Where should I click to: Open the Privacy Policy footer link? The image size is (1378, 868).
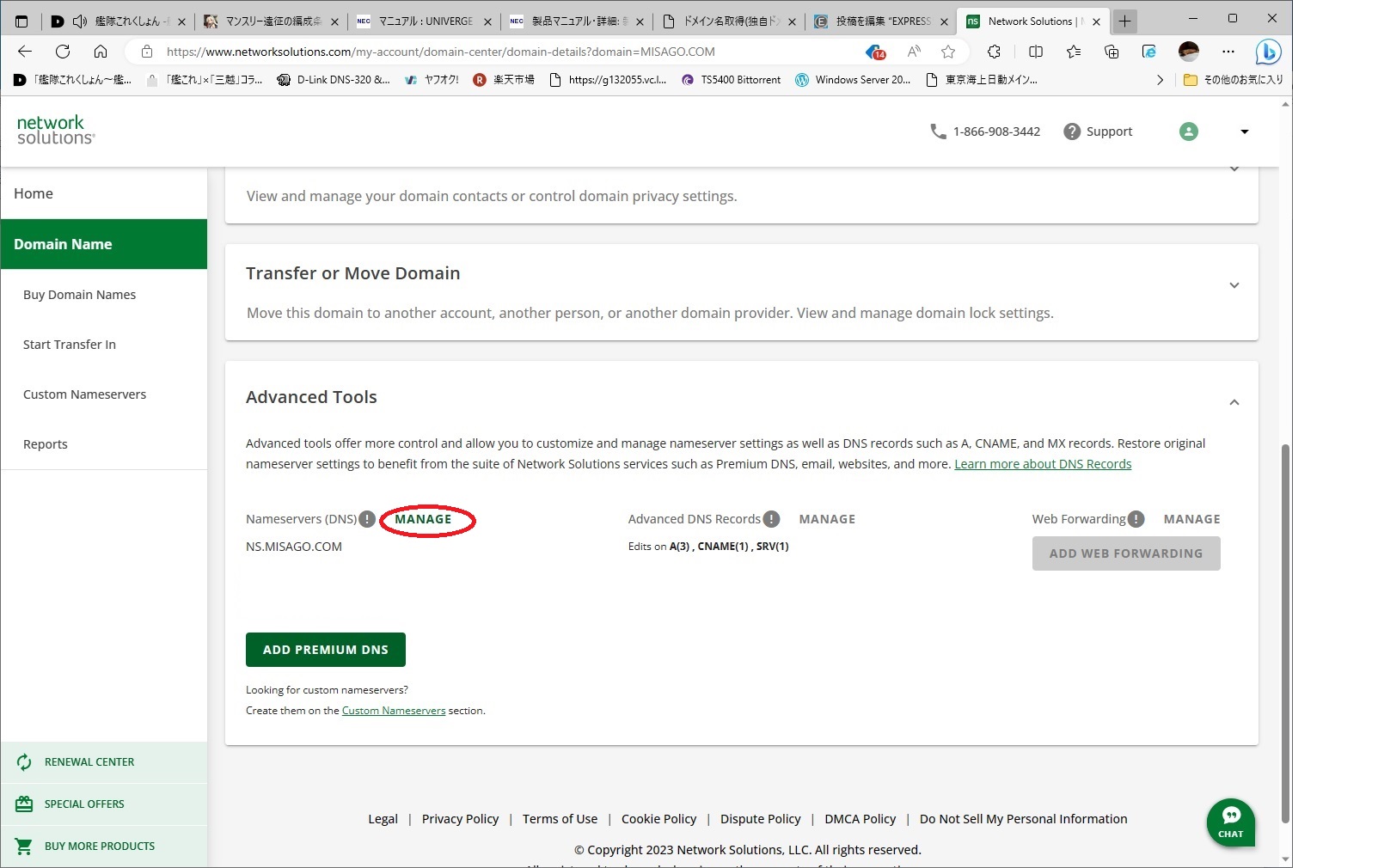pyautogui.click(x=460, y=819)
